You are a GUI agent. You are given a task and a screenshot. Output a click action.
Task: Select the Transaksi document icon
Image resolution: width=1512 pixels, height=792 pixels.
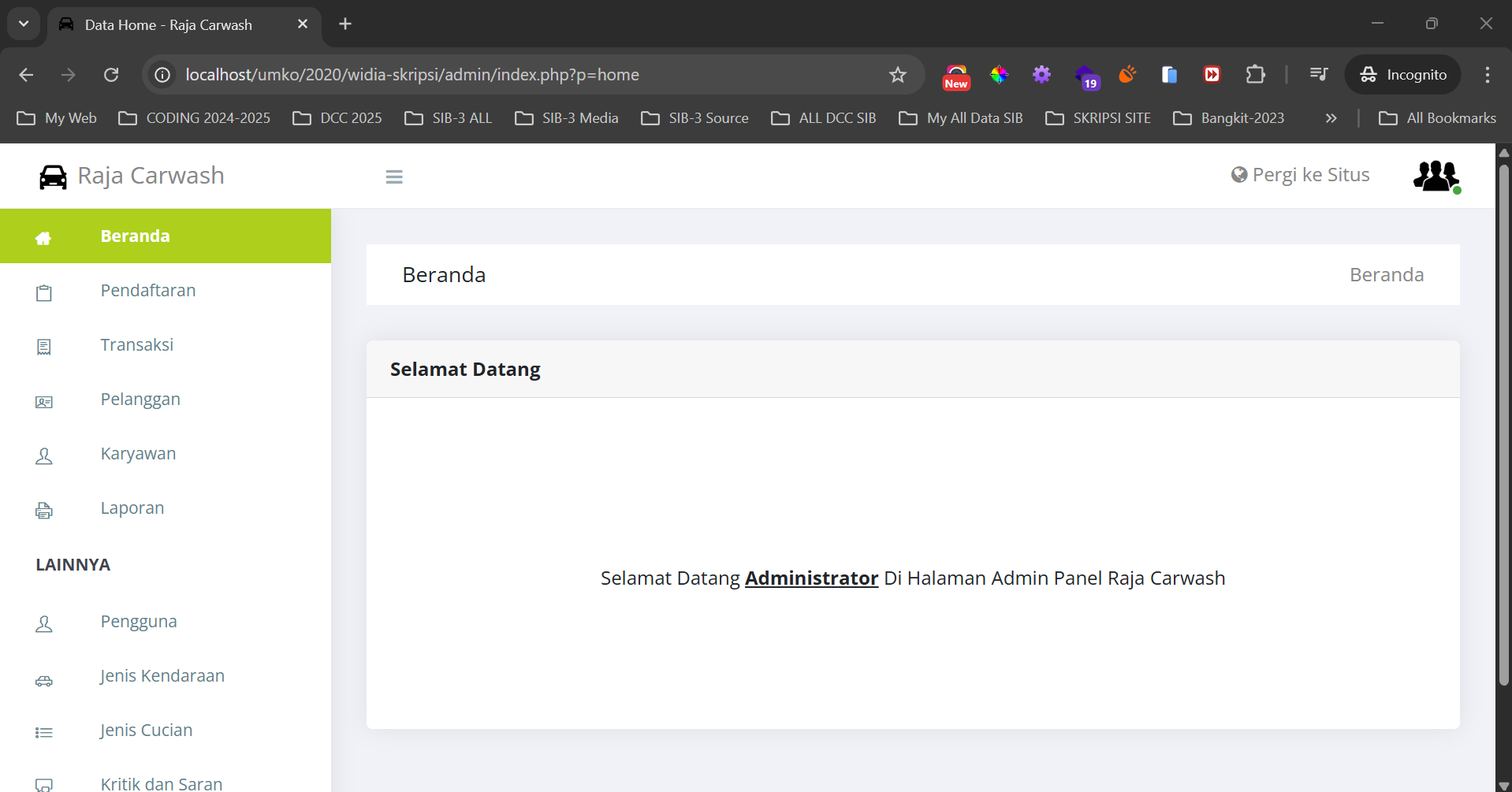44,347
